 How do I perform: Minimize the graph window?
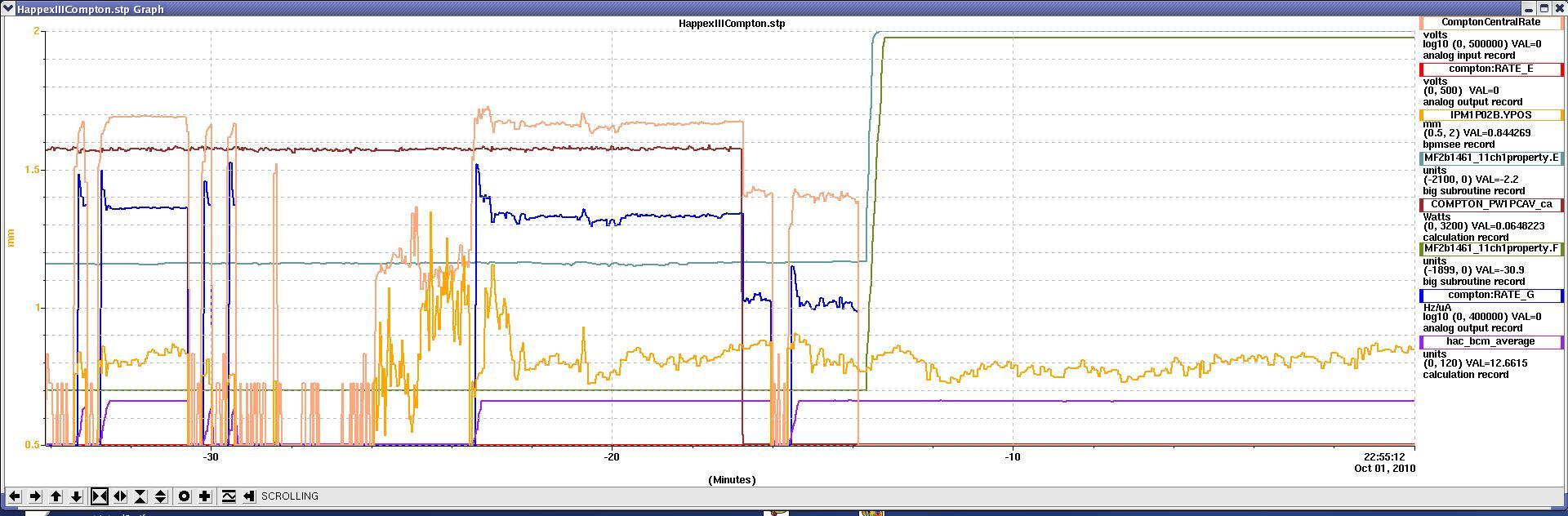click(1527, 8)
